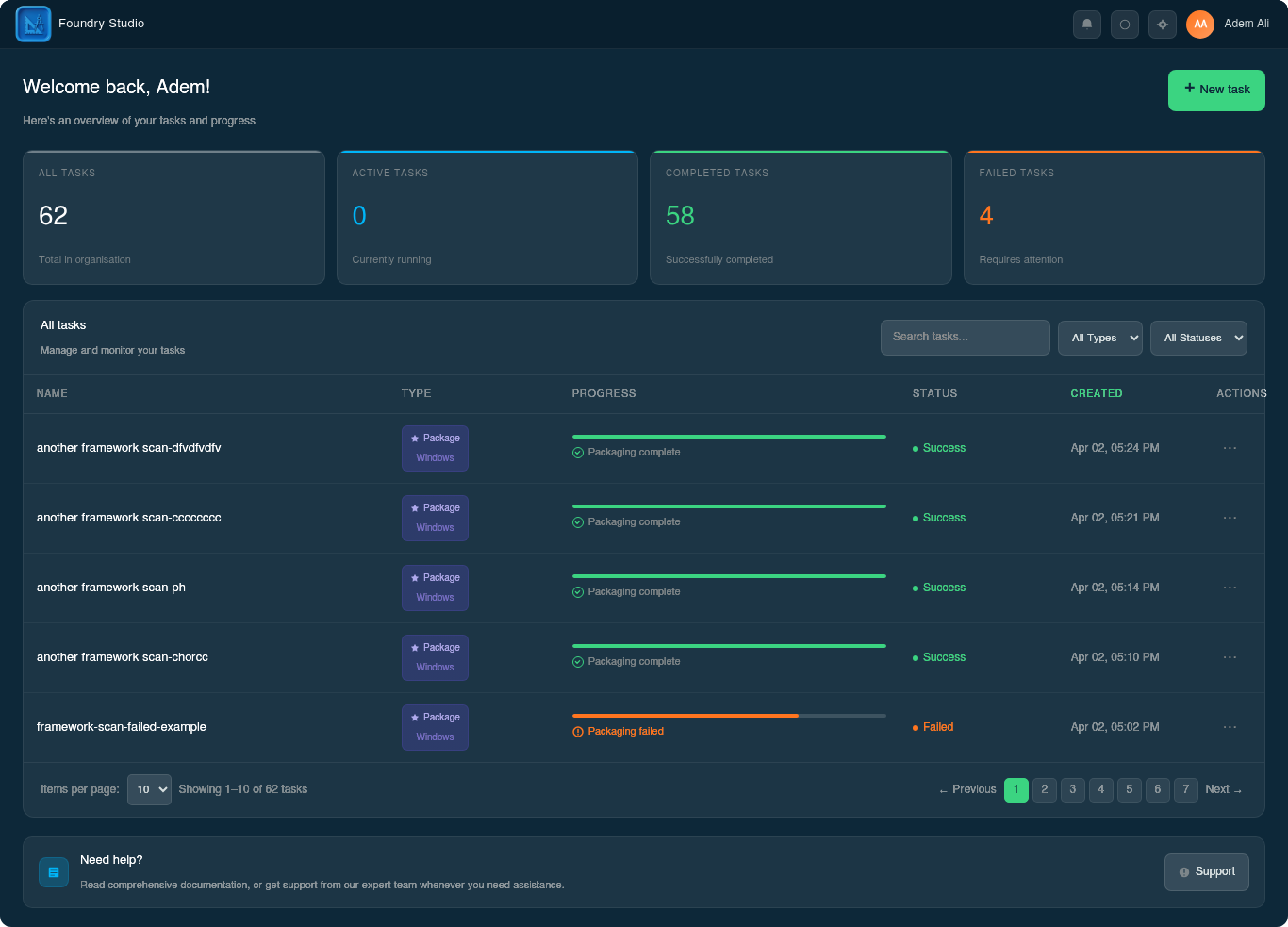
Task: Create a task with New task button
Action: pos(1216,91)
